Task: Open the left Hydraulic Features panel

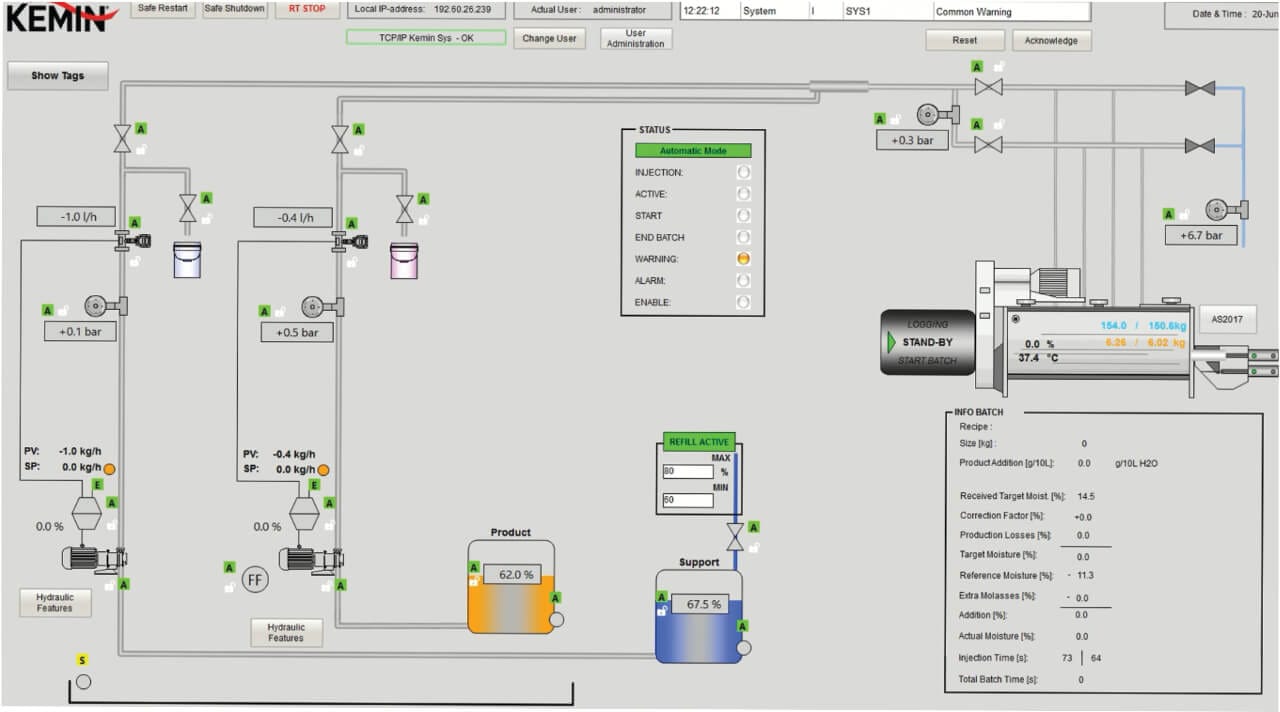Action: 55,602
